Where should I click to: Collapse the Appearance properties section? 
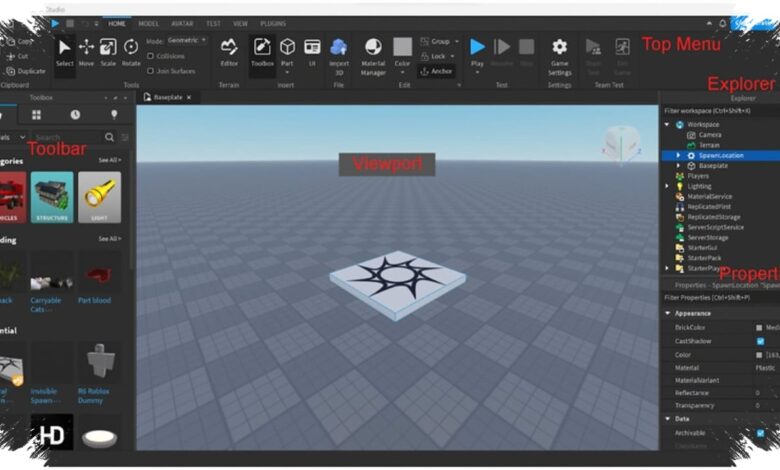click(x=668, y=313)
